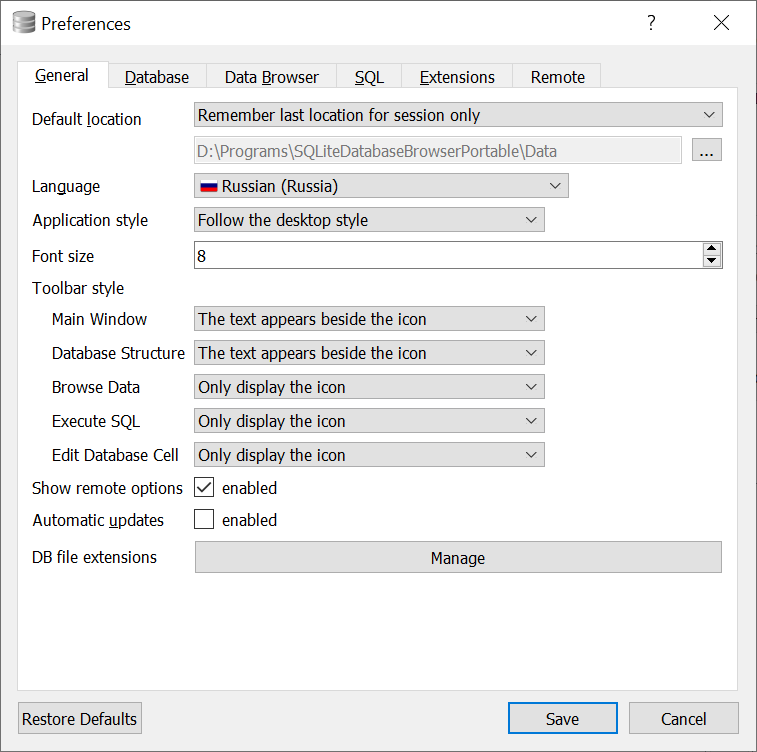Screen dimensions: 757x752
Task: Open the Default location dropdown
Action: (x=458, y=115)
